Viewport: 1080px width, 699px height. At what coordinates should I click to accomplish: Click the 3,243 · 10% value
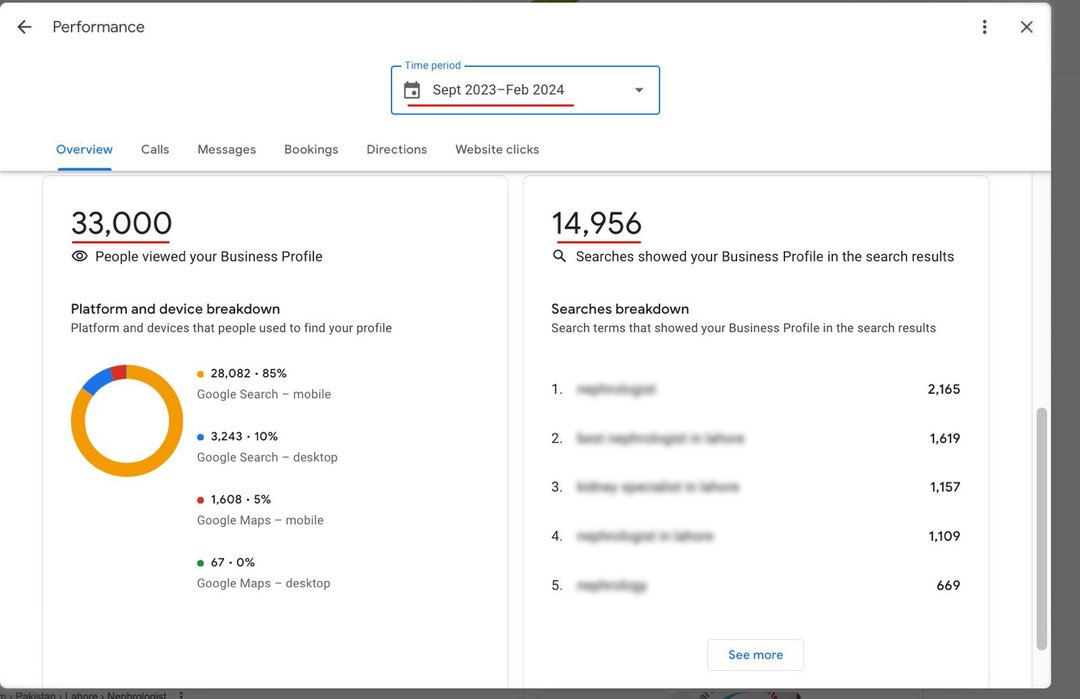coord(244,436)
